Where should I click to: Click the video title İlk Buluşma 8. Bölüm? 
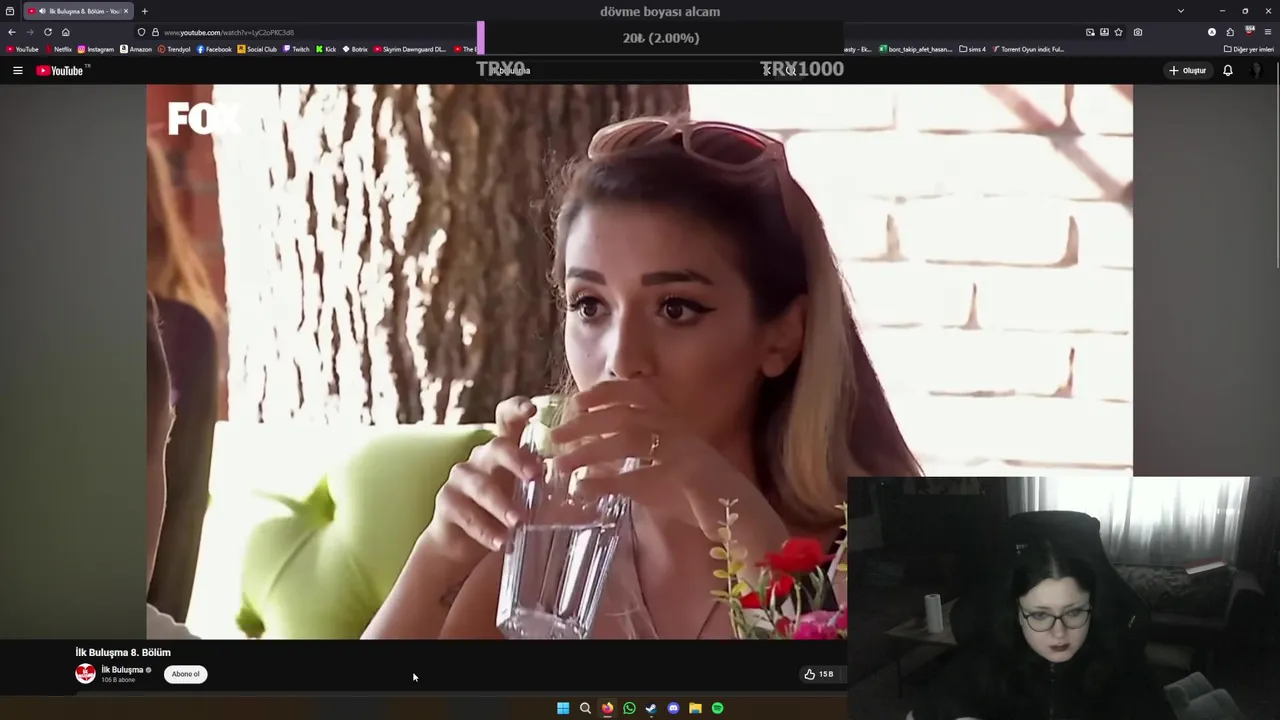(x=123, y=653)
